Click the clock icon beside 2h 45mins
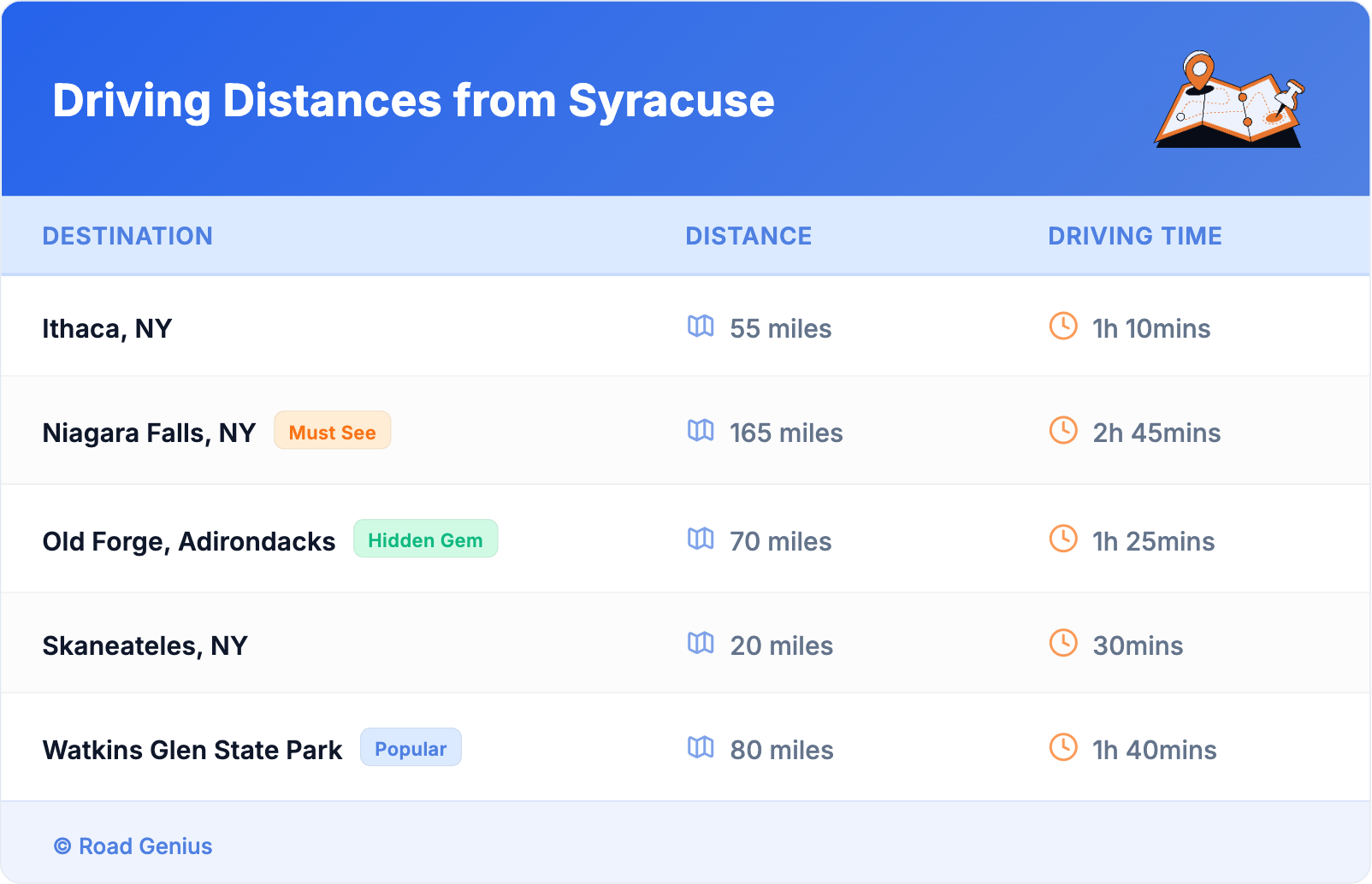The image size is (1372, 884). point(1063,431)
